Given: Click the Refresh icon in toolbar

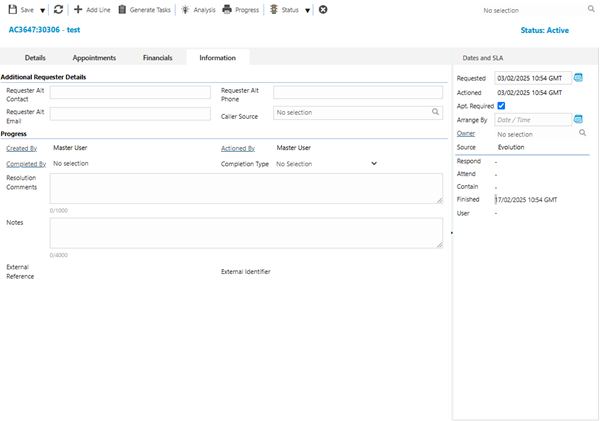Looking at the screenshot, I should (58, 9).
